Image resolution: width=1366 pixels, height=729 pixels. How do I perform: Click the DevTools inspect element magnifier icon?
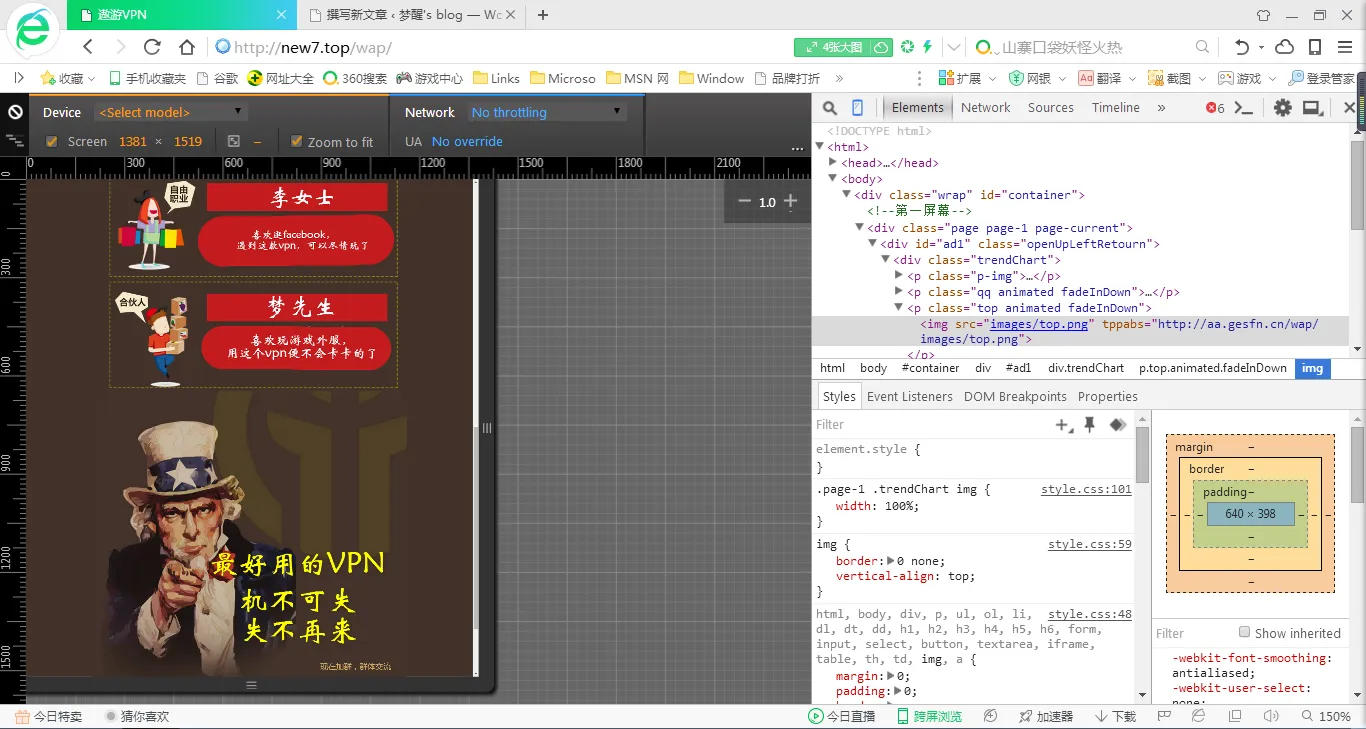[x=830, y=108]
